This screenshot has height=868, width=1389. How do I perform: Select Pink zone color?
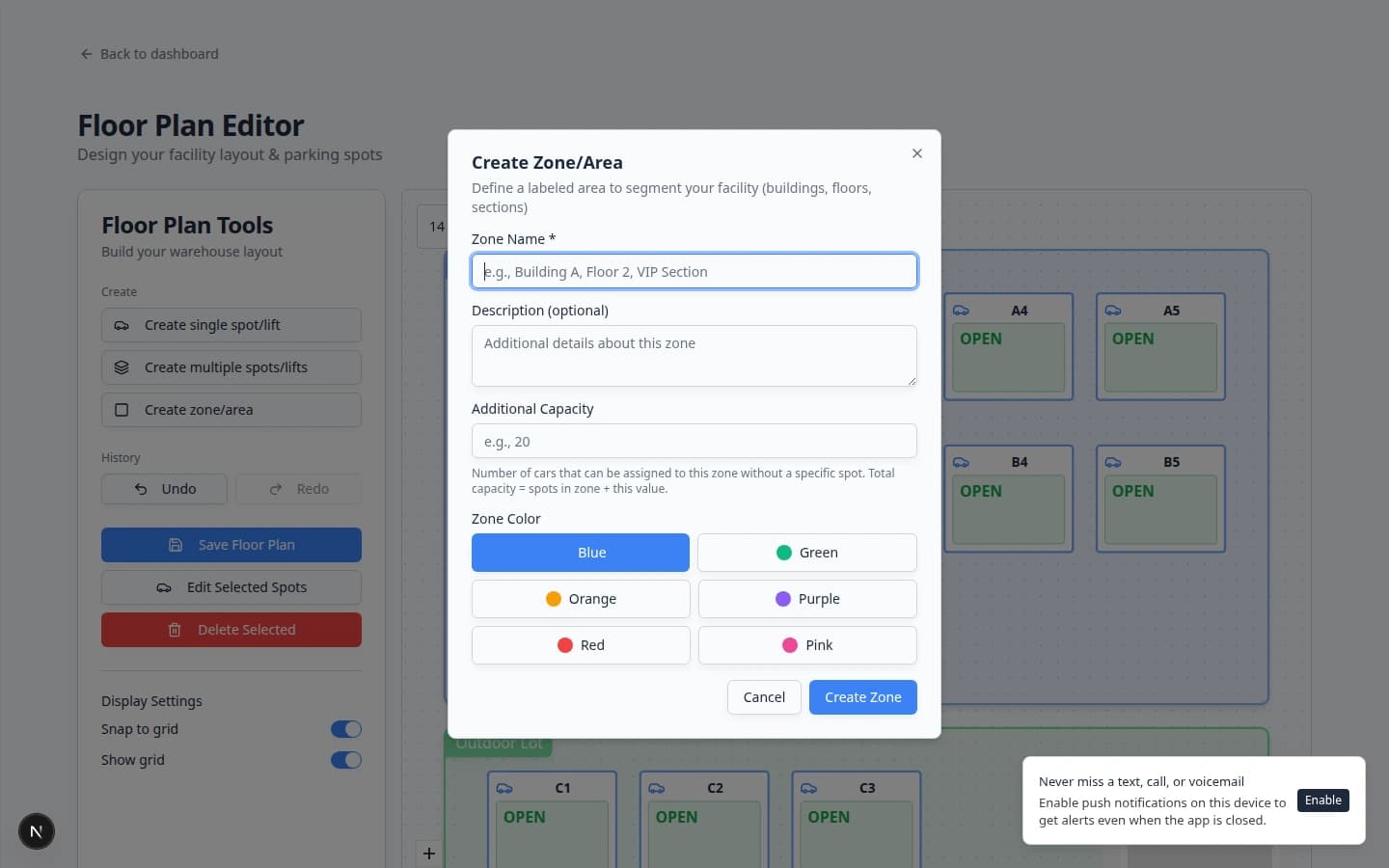[x=807, y=645]
